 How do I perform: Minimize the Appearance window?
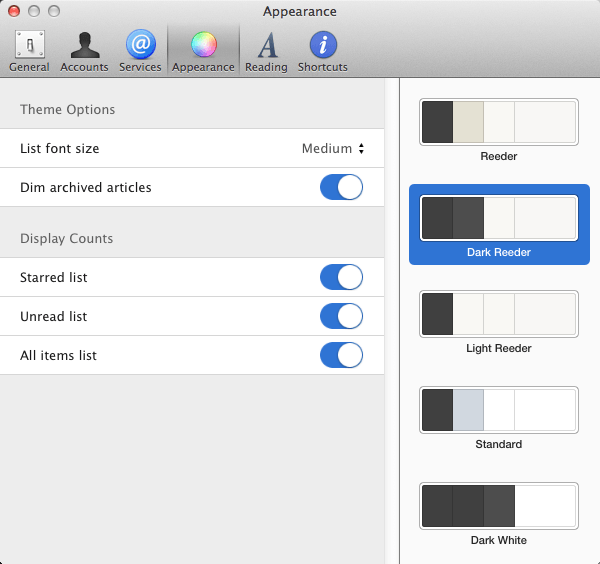[34, 11]
